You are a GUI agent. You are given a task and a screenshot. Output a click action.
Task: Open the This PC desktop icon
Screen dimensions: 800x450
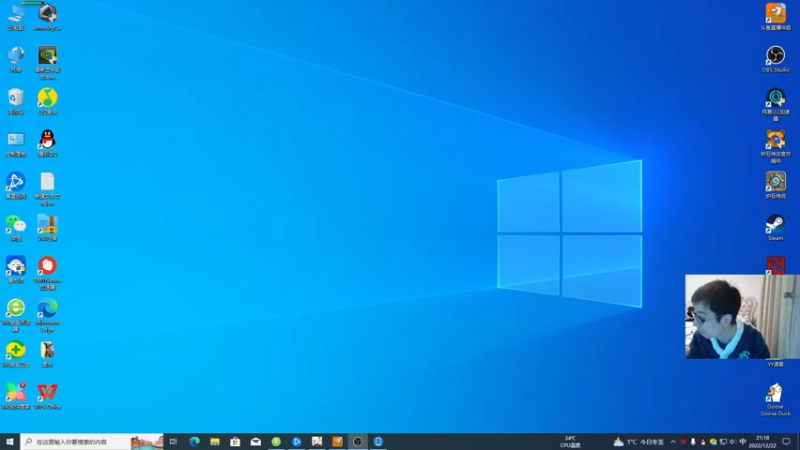pos(16,17)
